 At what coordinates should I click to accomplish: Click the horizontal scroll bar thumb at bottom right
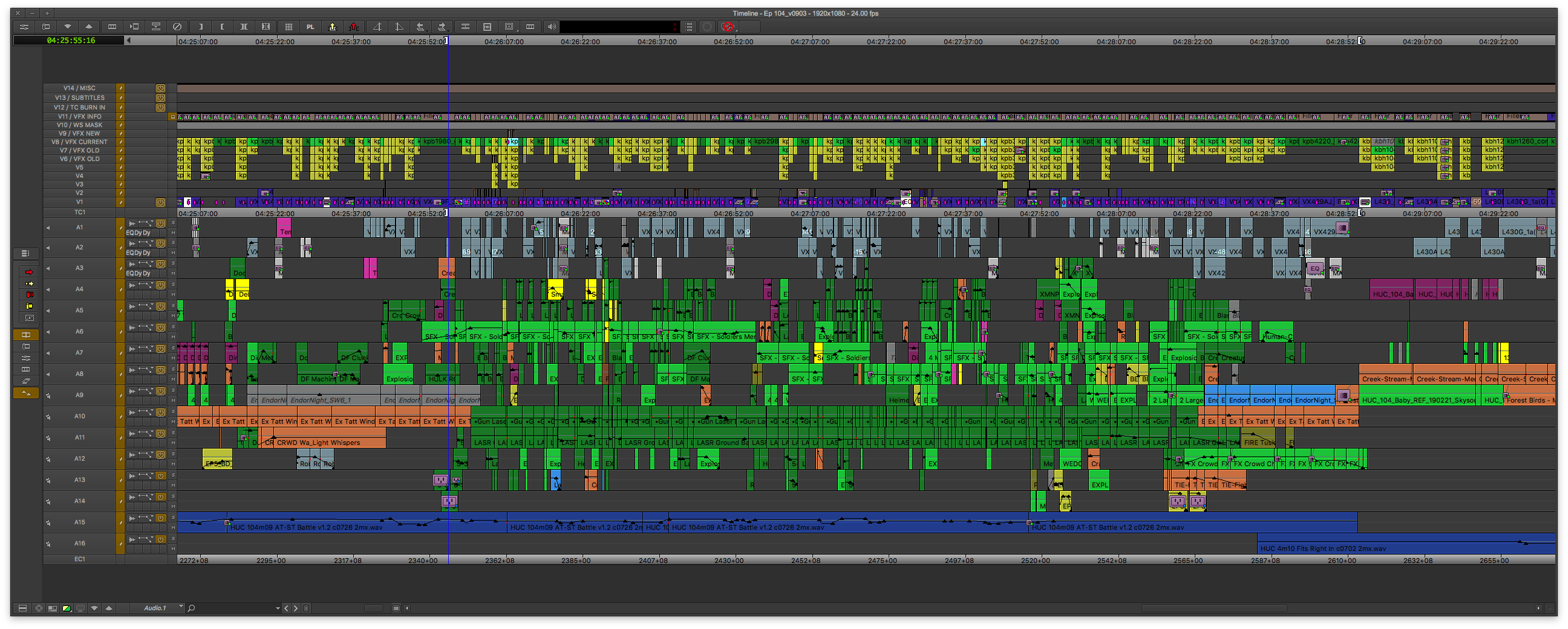tap(1214, 608)
